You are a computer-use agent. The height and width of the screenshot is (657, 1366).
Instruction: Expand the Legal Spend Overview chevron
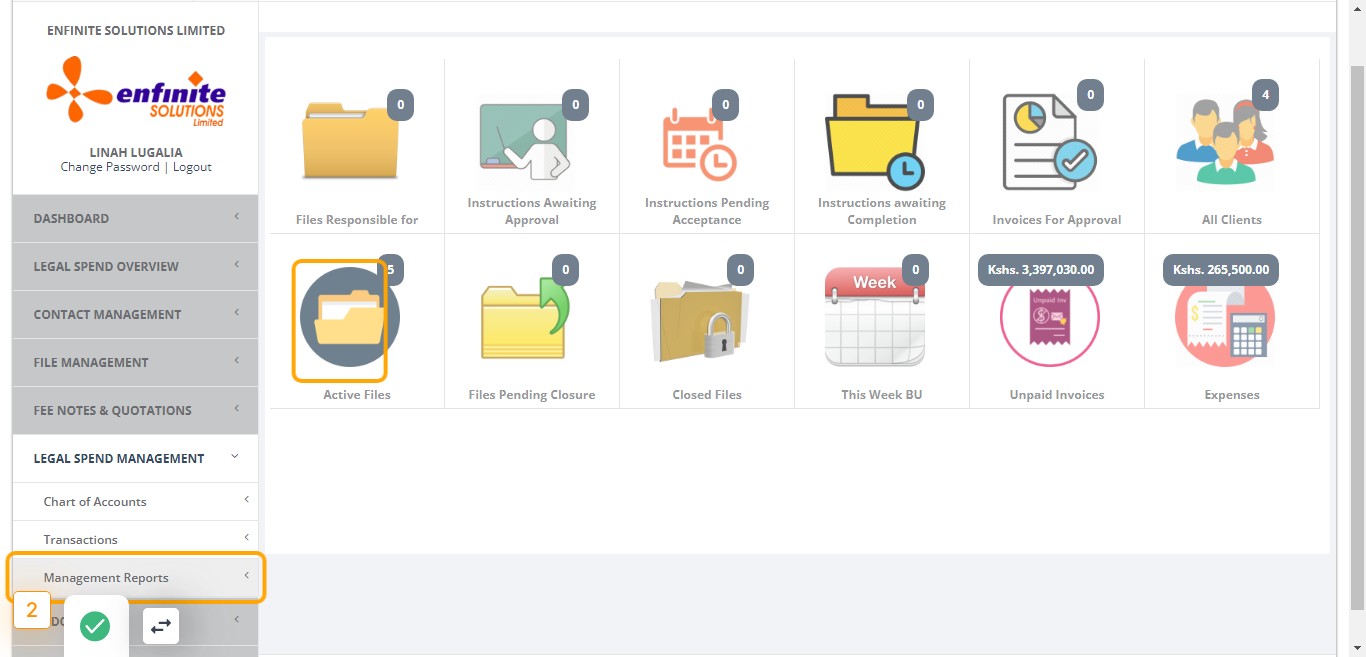(236, 265)
